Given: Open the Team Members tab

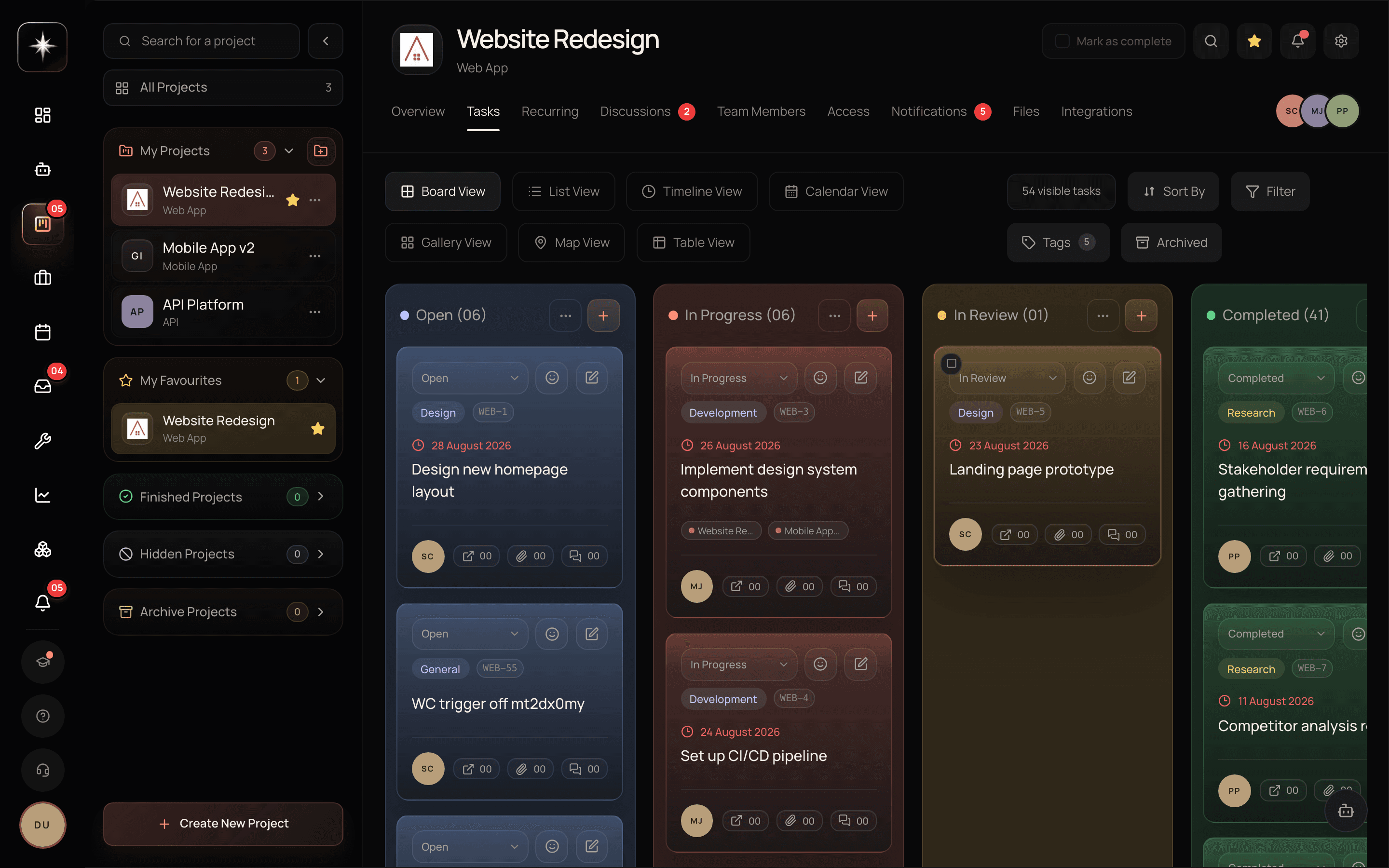Looking at the screenshot, I should (761, 111).
